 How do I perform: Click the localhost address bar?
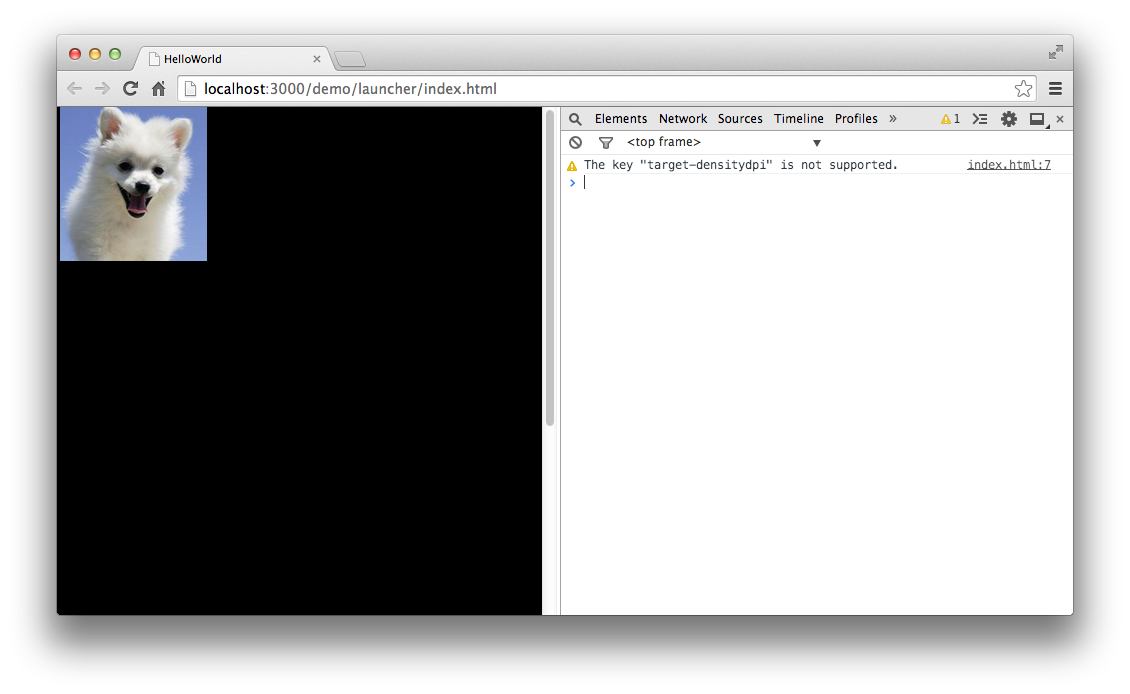[x=600, y=89]
